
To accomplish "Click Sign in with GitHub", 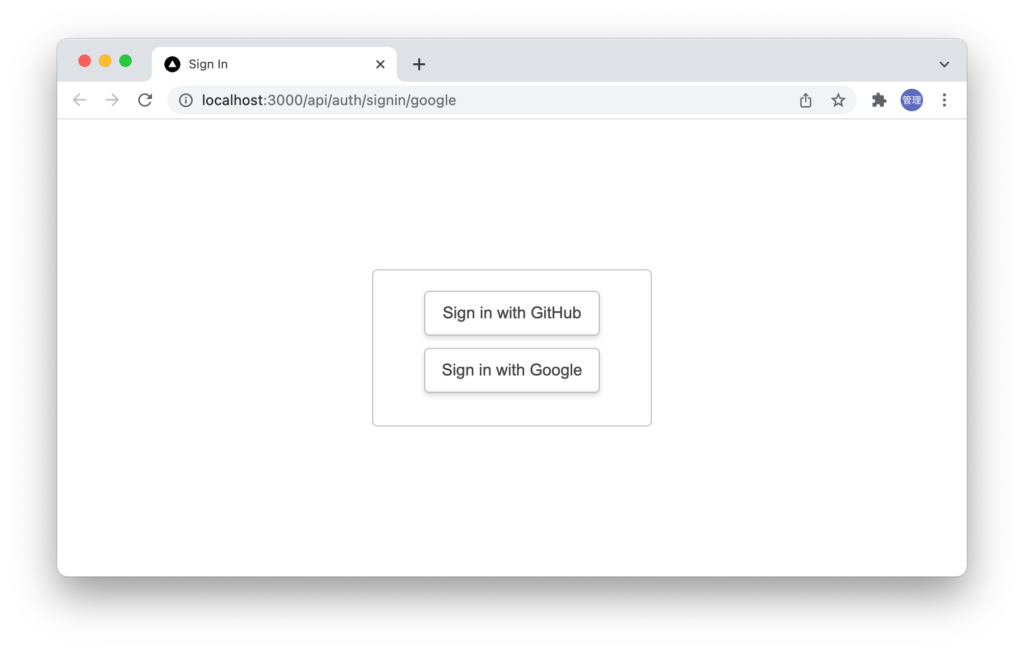I will pos(511,313).
